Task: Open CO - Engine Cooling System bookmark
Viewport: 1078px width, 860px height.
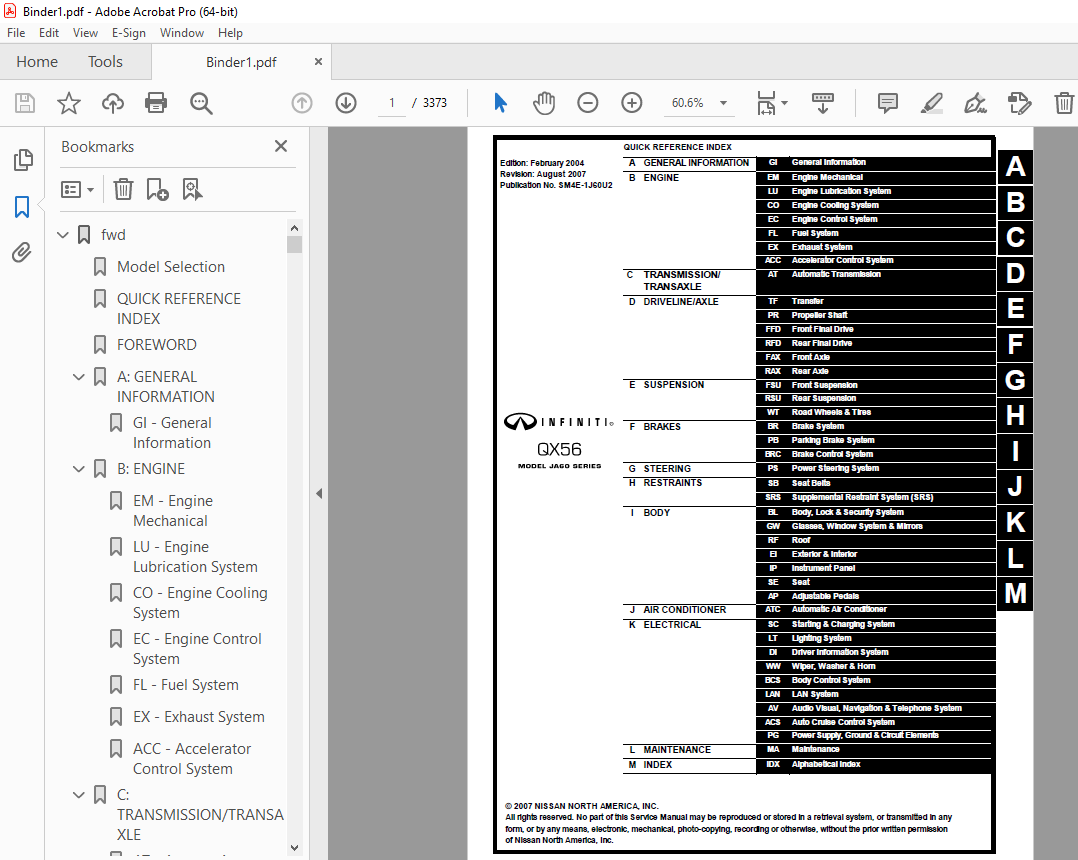Action: click(200, 603)
